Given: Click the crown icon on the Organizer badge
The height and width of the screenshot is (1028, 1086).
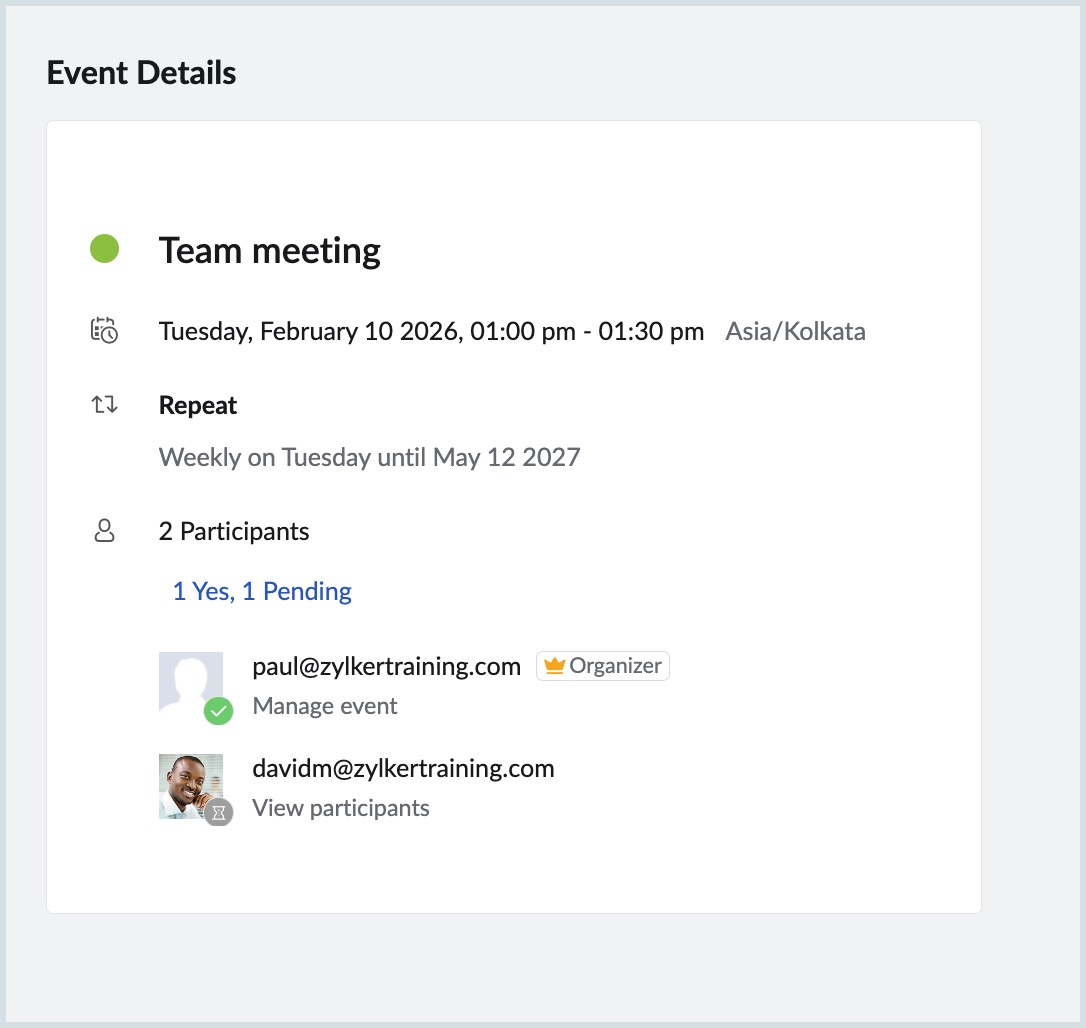Looking at the screenshot, I should pos(554,665).
